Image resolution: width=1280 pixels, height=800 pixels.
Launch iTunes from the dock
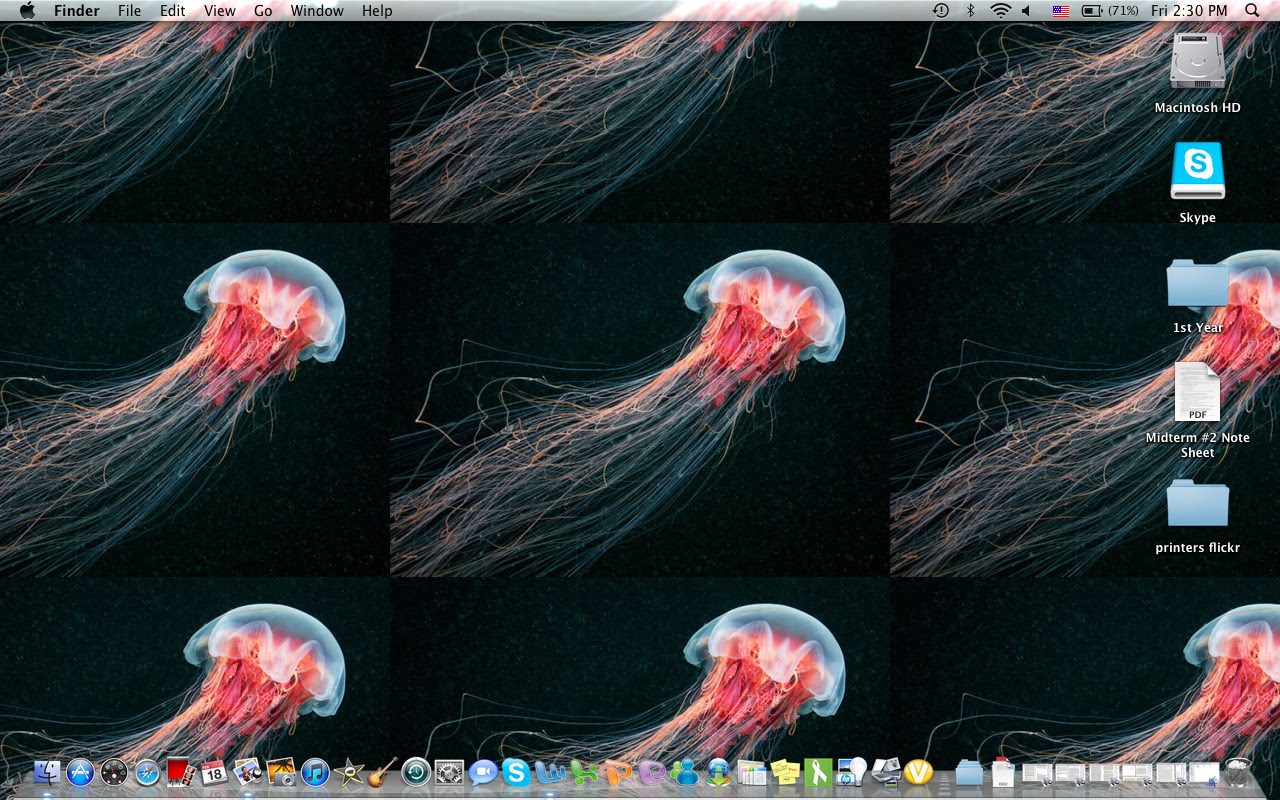coord(315,772)
